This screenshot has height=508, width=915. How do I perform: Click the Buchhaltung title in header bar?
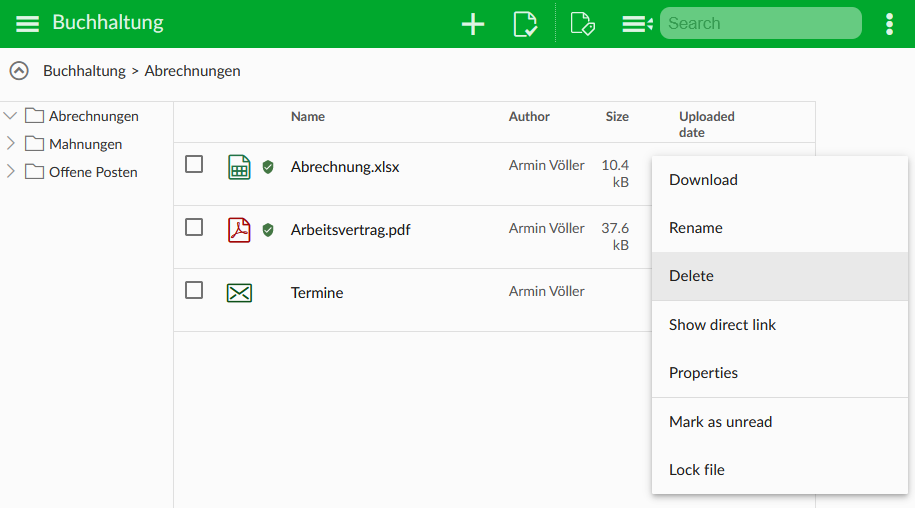coord(108,22)
